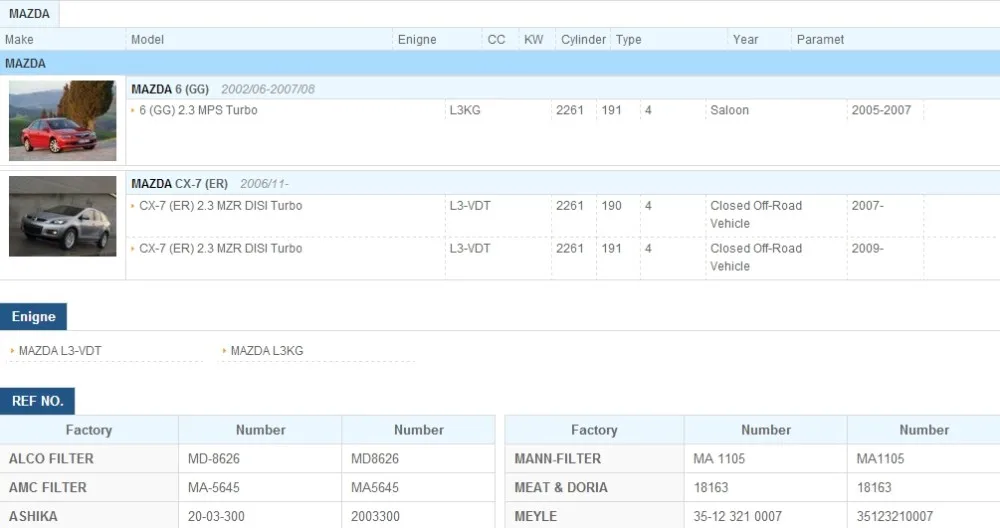
Task: Click the 2003300 reference number
Action: (375, 516)
